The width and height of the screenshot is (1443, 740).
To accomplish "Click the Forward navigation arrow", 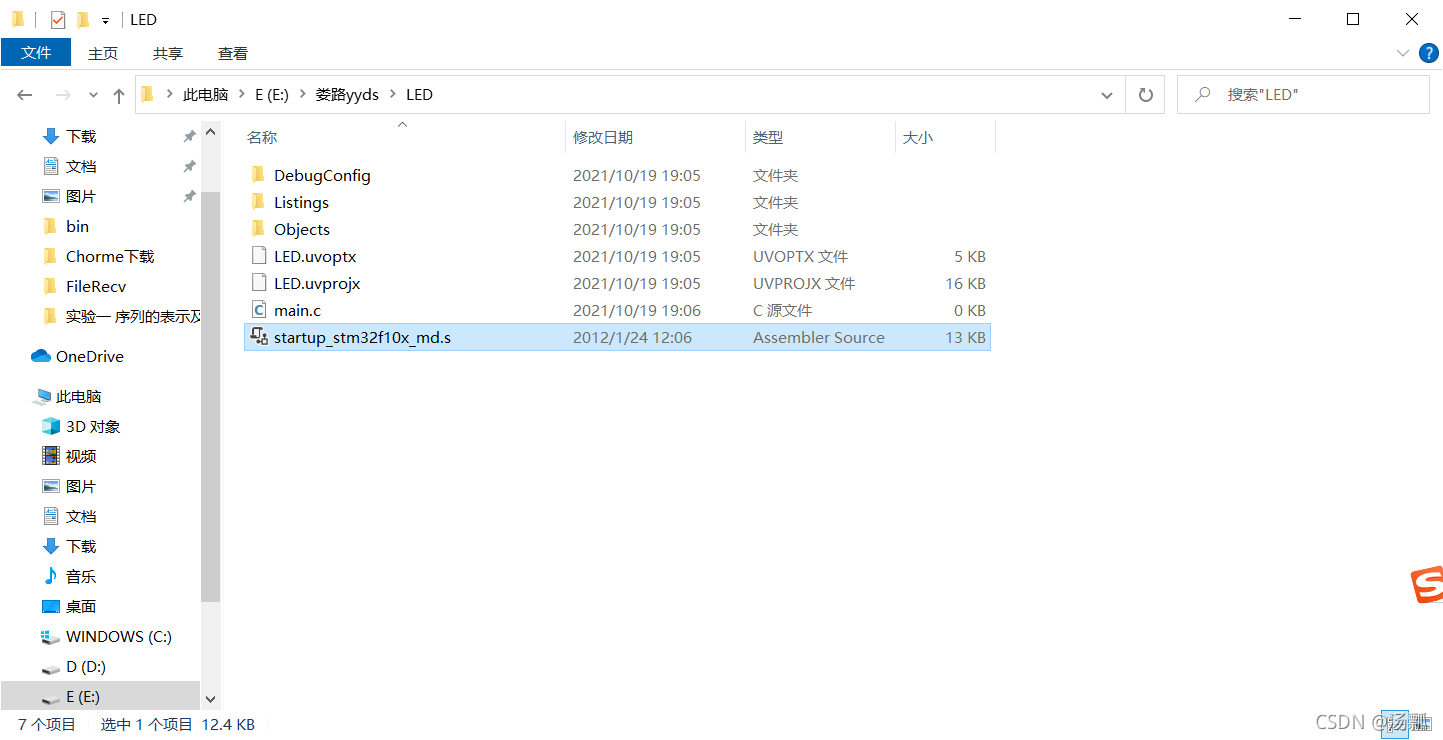I will [x=63, y=95].
